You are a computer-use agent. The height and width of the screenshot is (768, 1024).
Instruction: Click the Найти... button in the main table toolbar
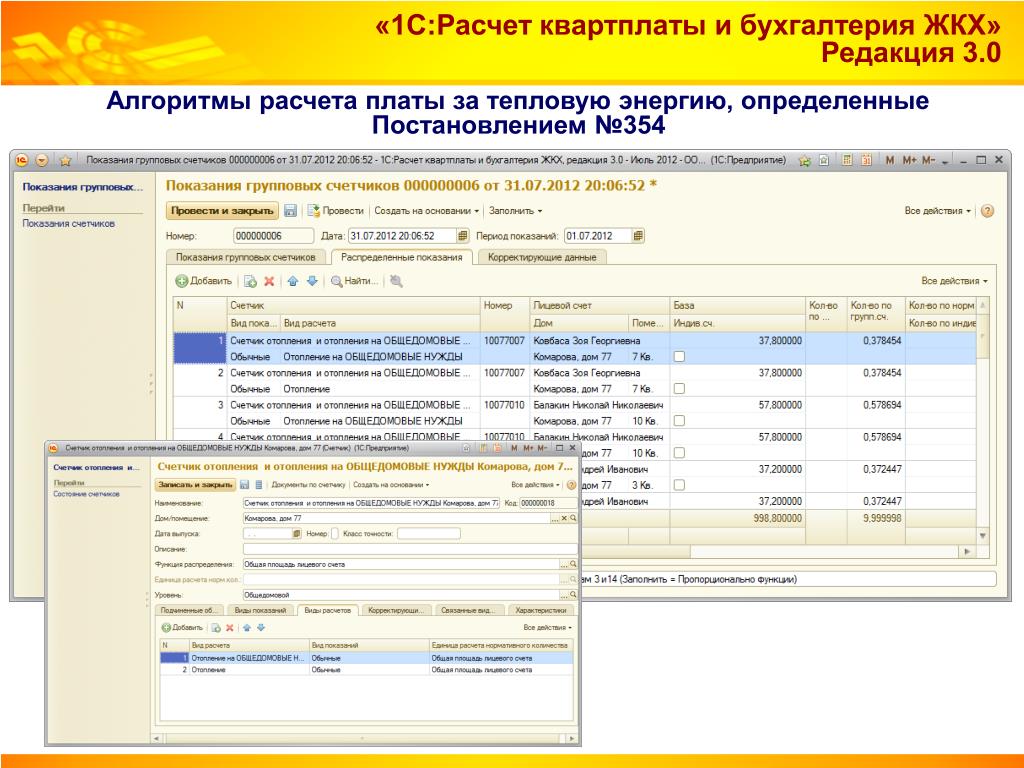click(x=355, y=281)
